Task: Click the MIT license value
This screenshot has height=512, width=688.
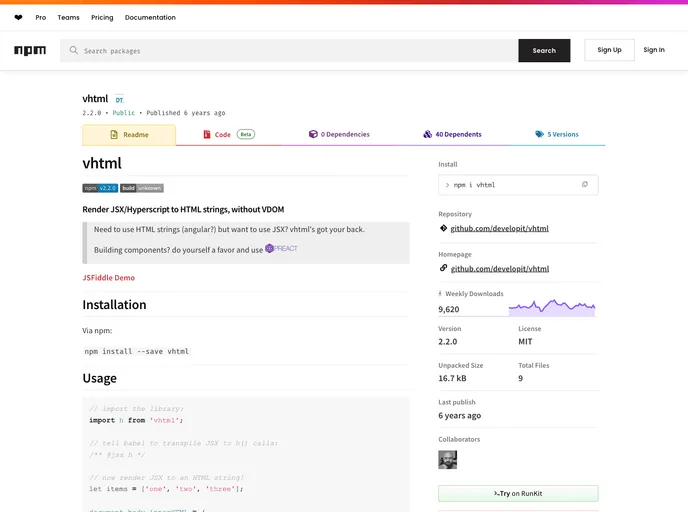Action: (525, 342)
